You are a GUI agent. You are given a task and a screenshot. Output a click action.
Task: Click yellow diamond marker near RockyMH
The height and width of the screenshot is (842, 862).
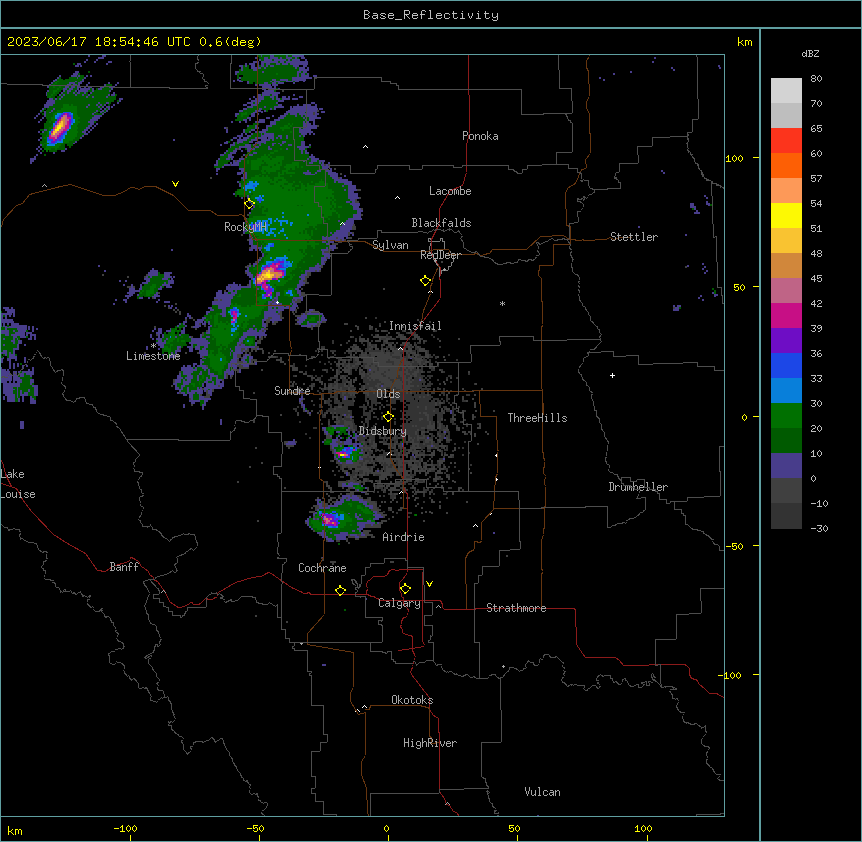point(249,204)
